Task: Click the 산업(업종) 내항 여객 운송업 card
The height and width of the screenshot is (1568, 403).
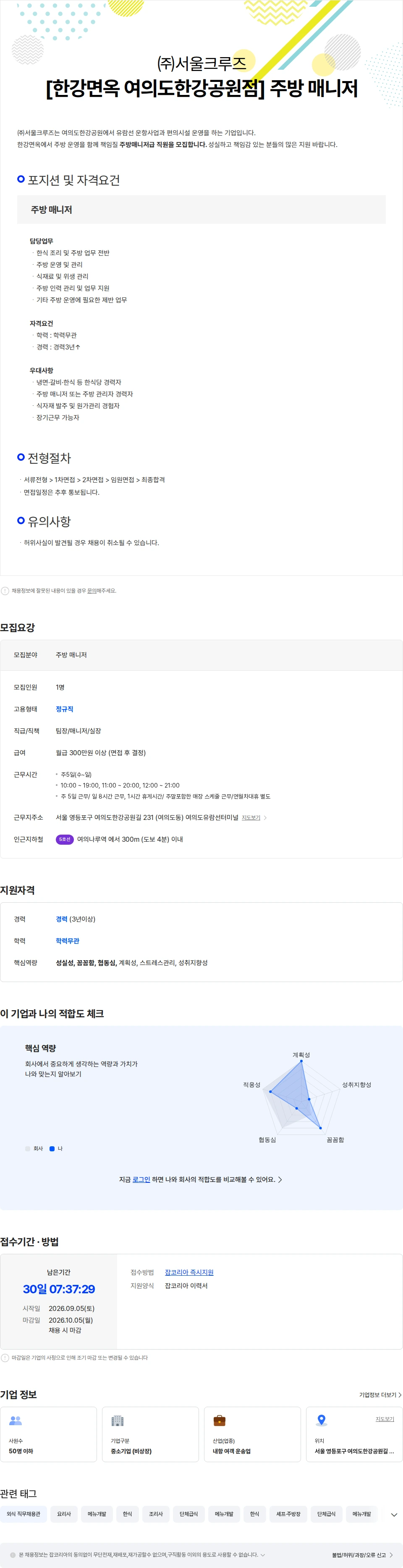Action: [x=253, y=1434]
